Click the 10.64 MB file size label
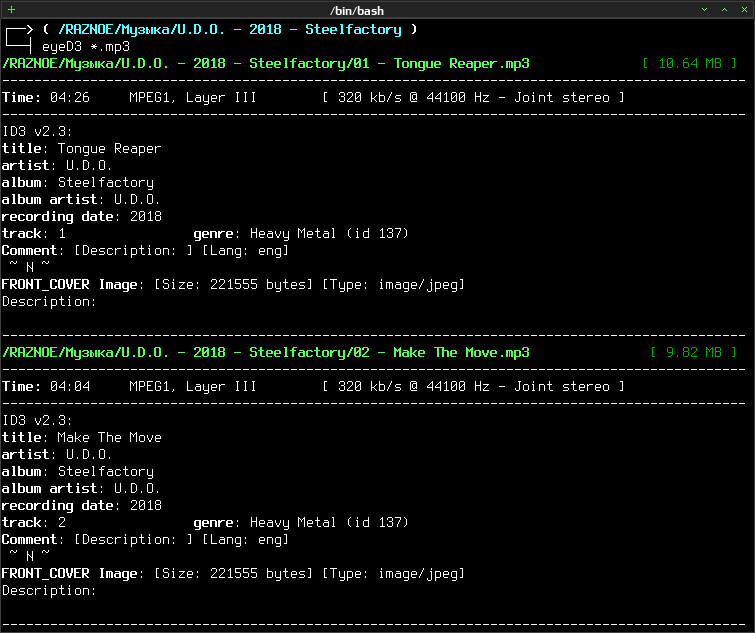Image resolution: width=755 pixels, height=633 pixels. (690, 64)
